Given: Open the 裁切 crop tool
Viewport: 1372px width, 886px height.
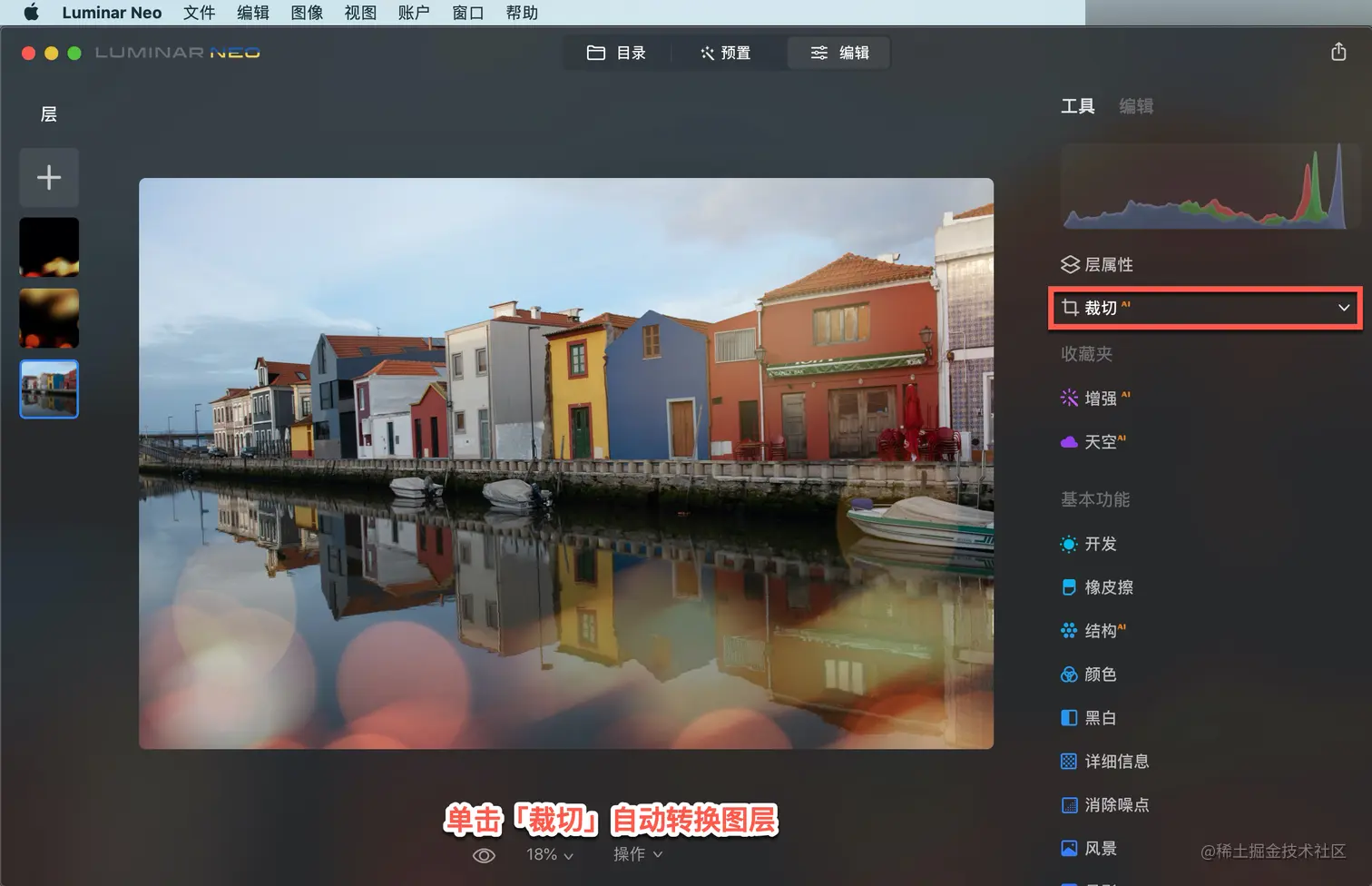Looking at the screenshot, I should click(1205, 309).
